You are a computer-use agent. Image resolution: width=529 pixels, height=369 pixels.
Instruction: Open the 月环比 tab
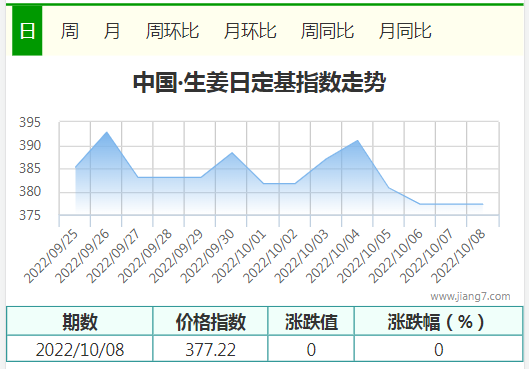point(250,31)
